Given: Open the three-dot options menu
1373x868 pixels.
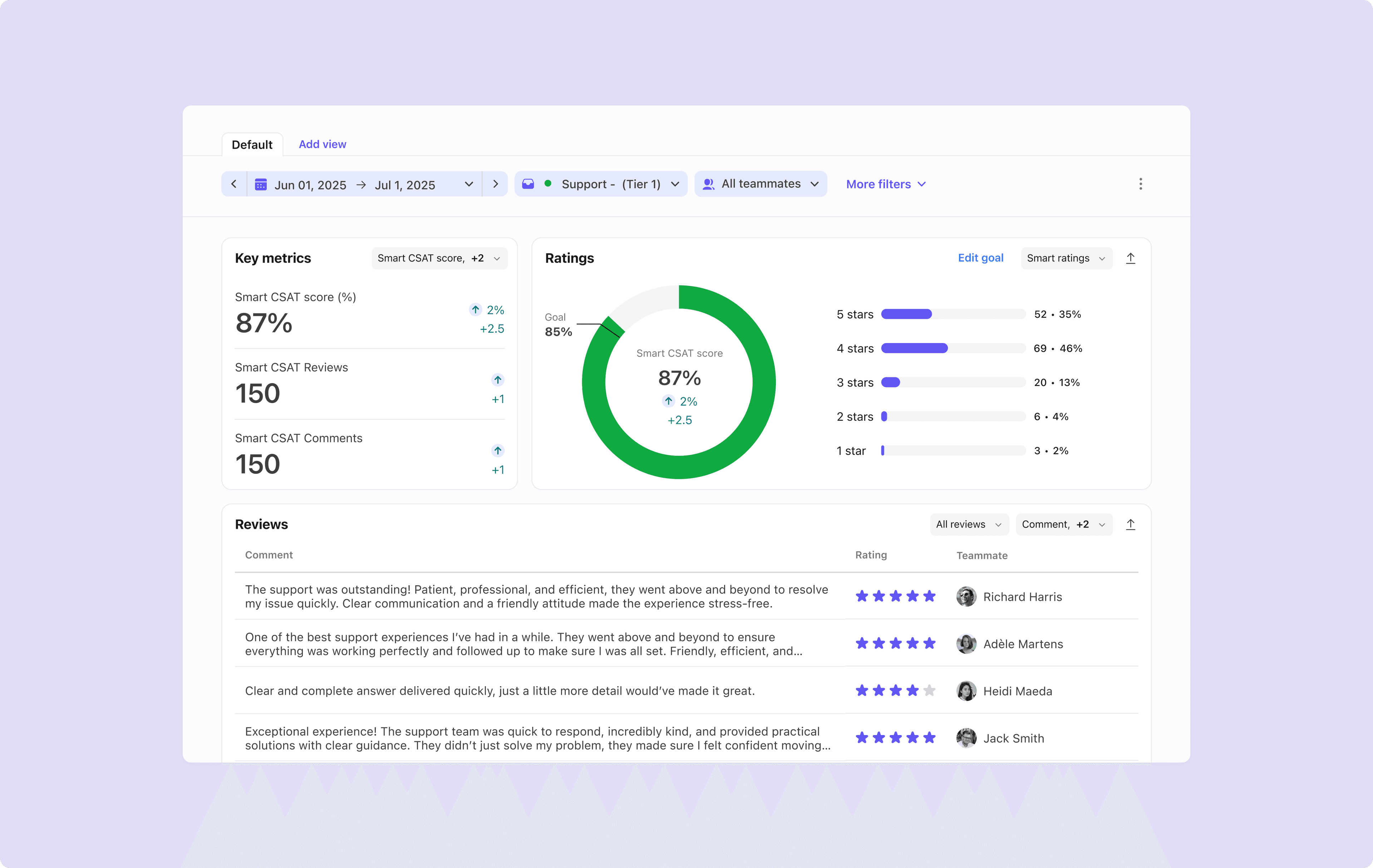Looking at the screenshot, I should tap(1140, 184).
